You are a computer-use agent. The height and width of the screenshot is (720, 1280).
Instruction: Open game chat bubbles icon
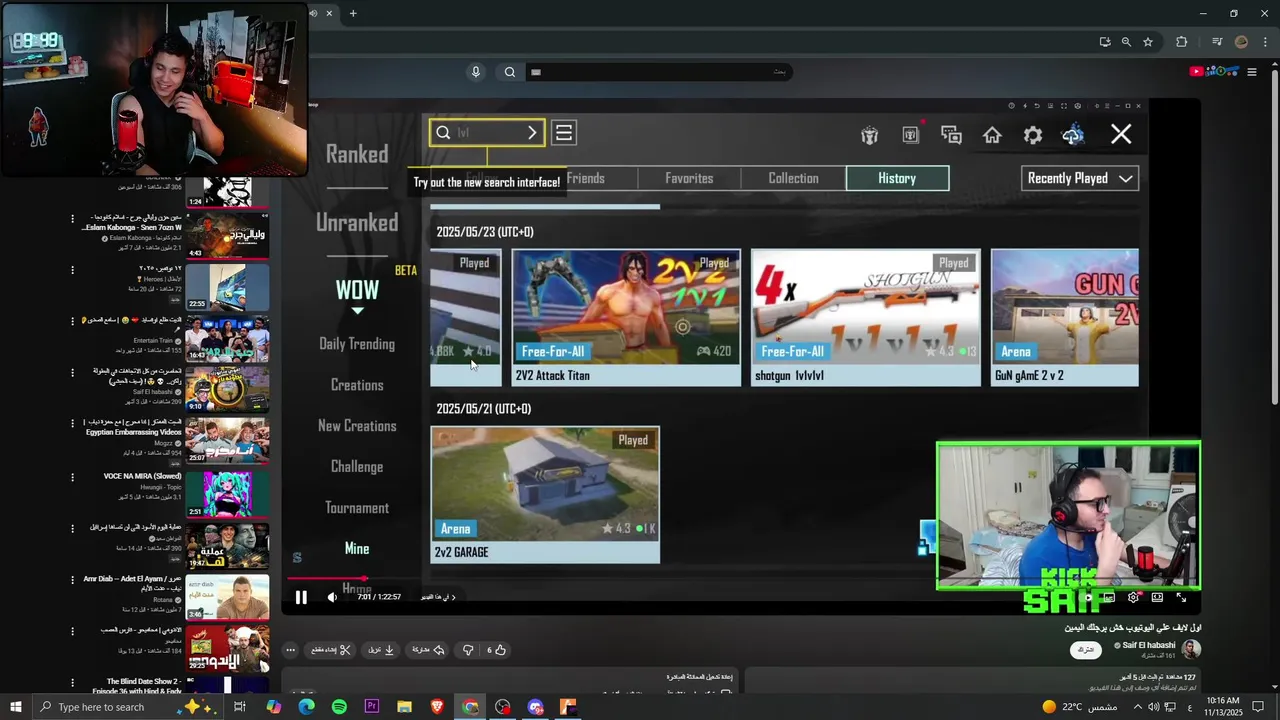(951, 135)
